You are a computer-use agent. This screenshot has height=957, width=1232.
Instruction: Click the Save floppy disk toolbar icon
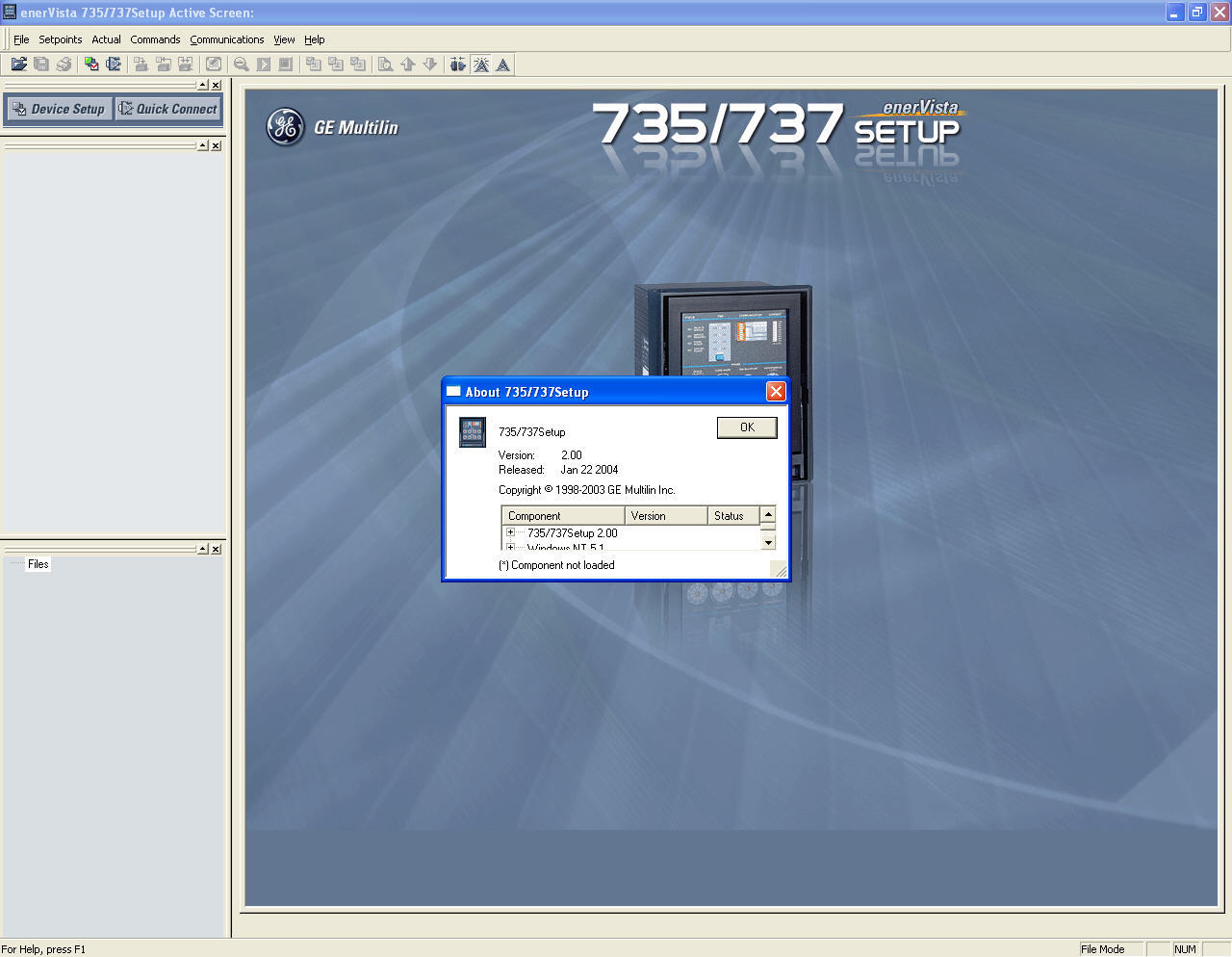[41, 65]
